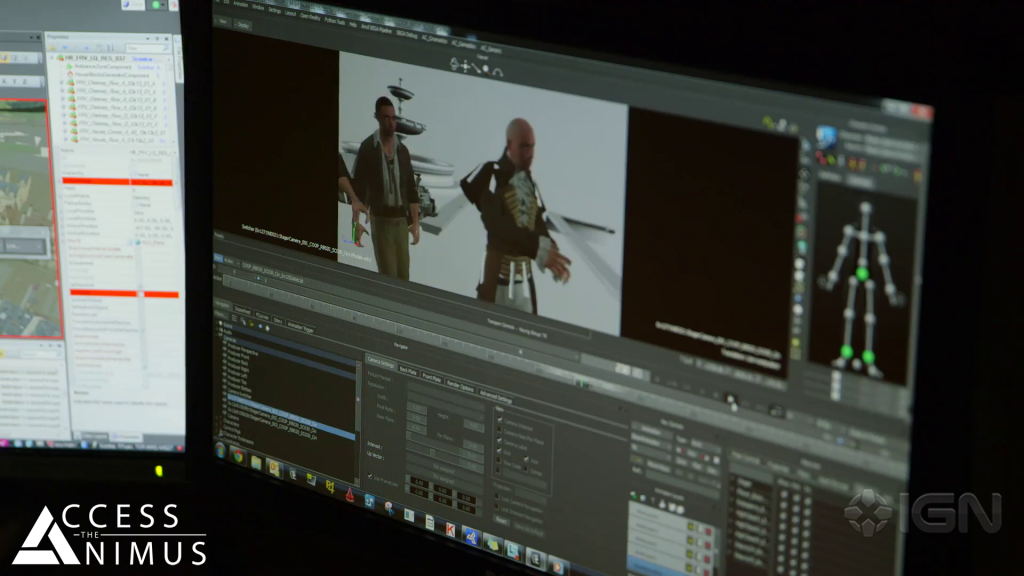
Task: Click the Windows Start orb button
Action: pyautogui.click(x=221, y=450)
